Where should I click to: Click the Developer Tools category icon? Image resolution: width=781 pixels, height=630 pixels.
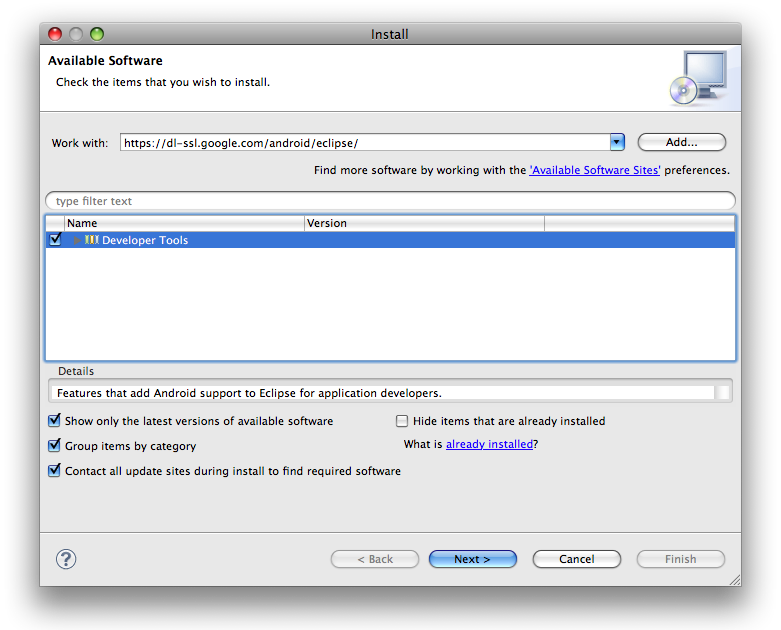tap(92, 240)
